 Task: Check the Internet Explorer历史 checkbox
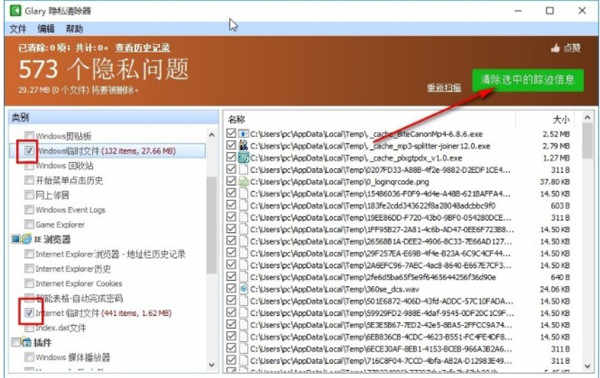tap(29, 269)
